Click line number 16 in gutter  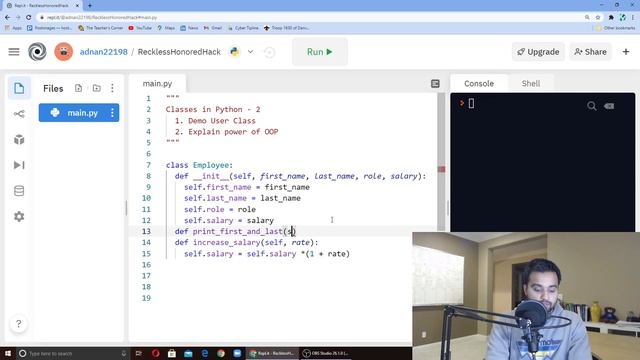(x=146, y=264)
